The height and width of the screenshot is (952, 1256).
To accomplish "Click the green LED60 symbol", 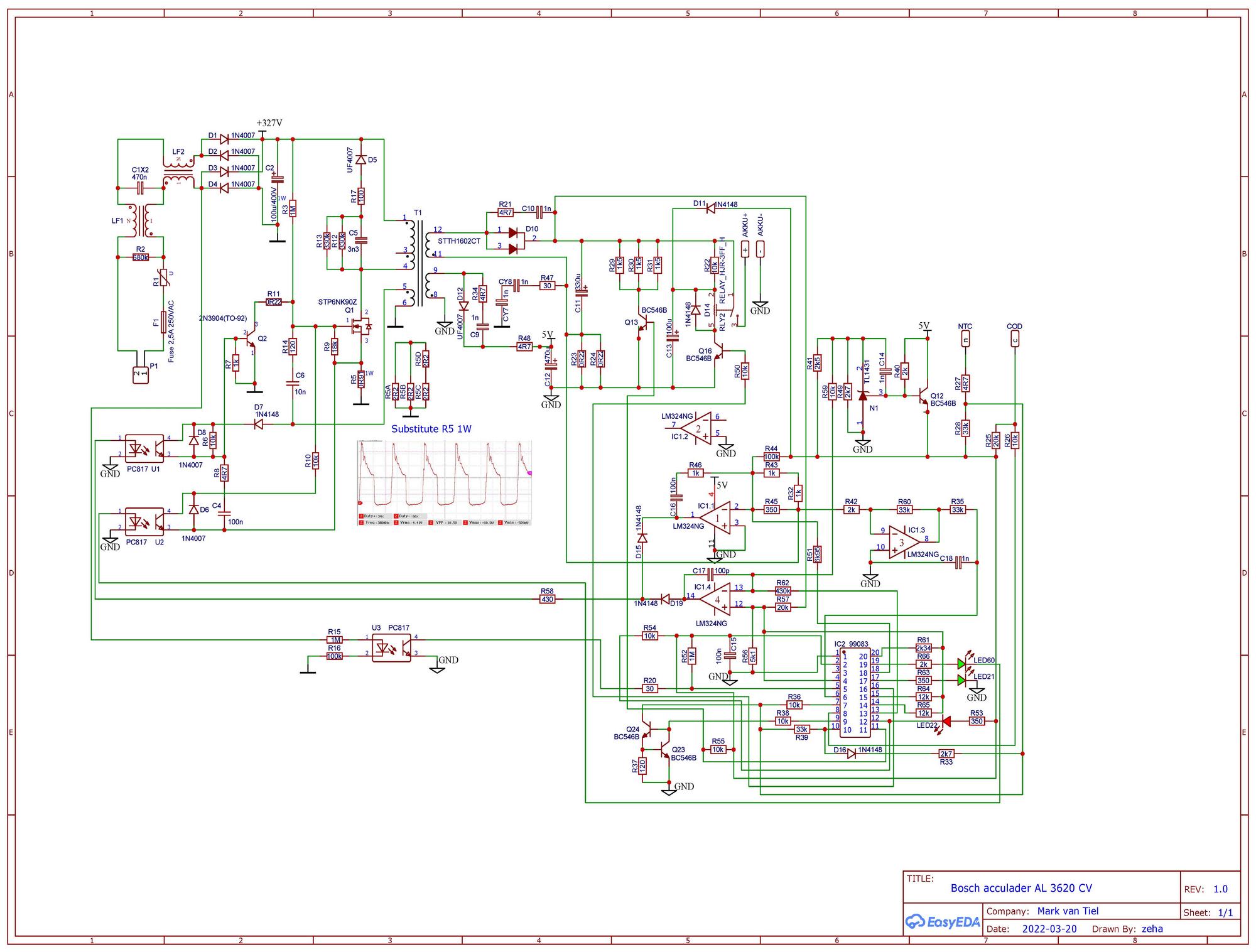I will point(961,664).
